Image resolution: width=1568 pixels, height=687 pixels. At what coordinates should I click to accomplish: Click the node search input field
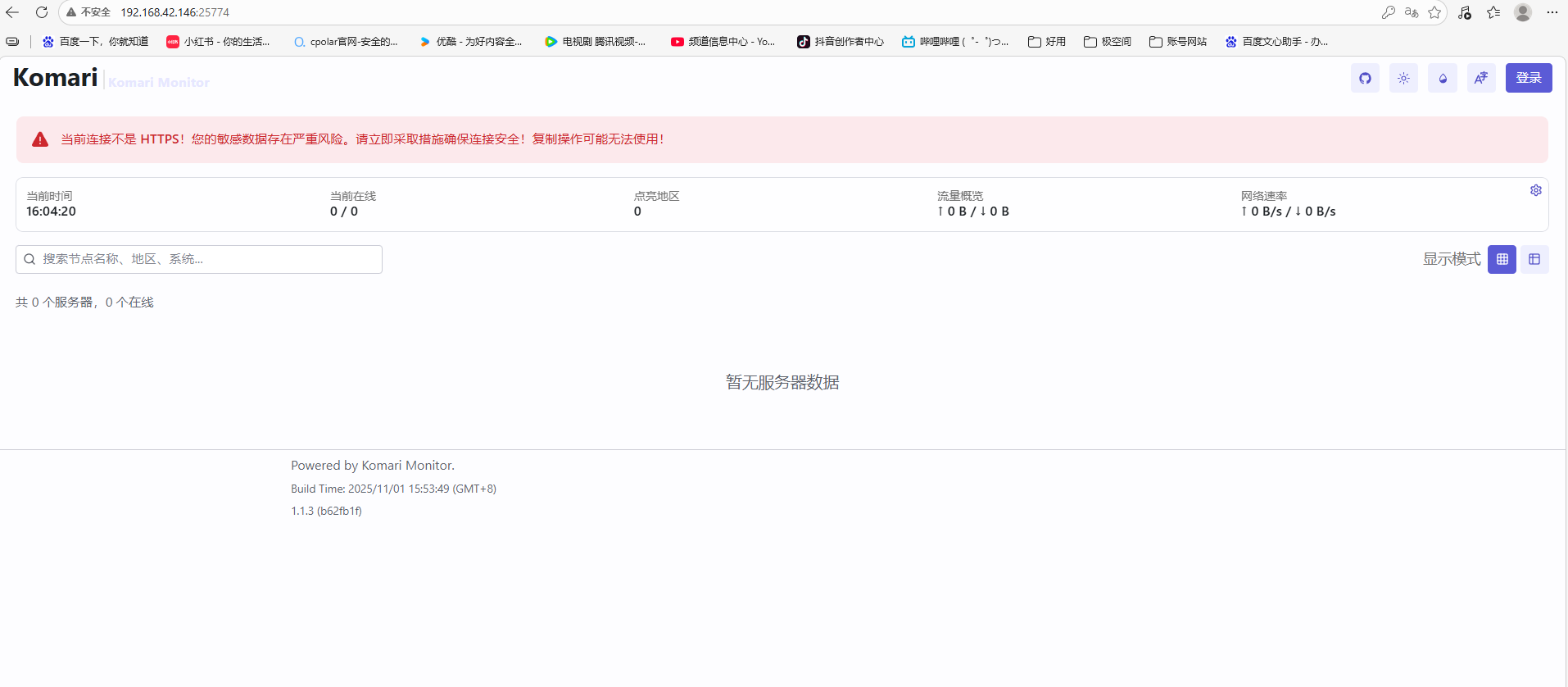(x=199, y=259)
